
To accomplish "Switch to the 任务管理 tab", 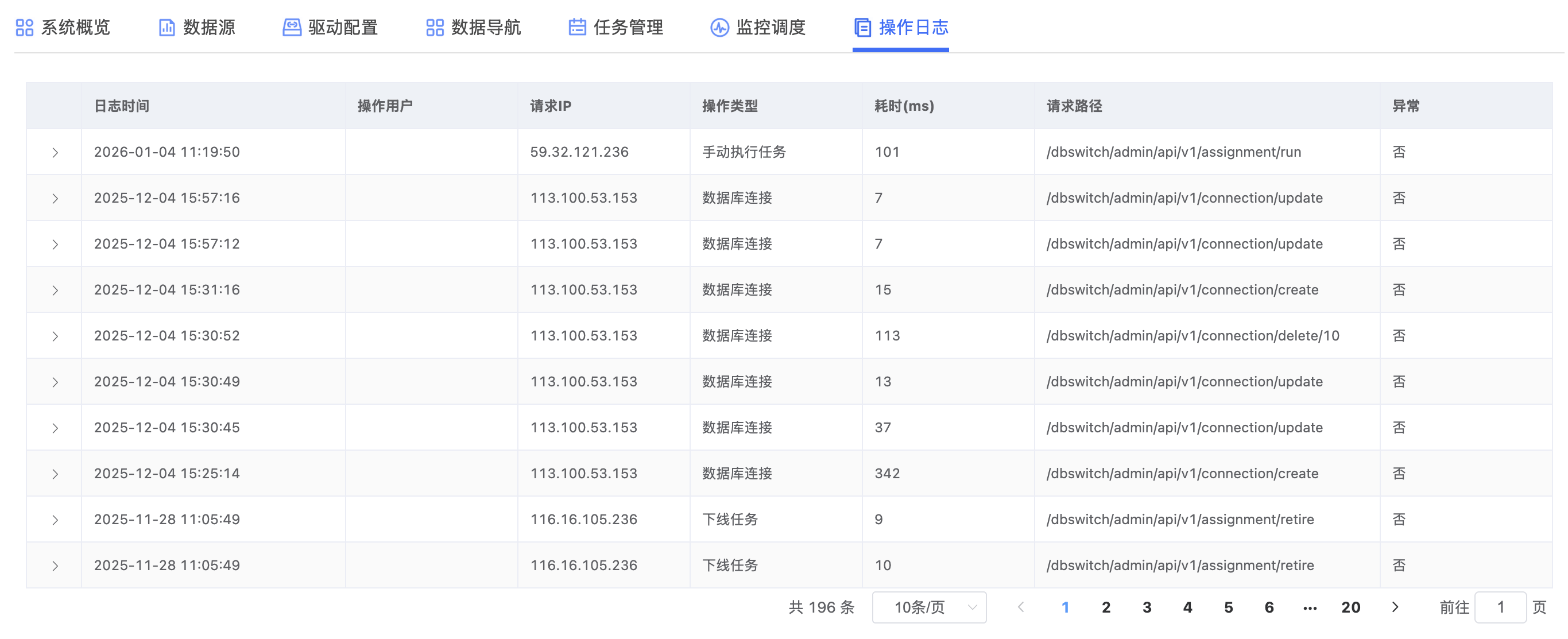I will point(628,28).
